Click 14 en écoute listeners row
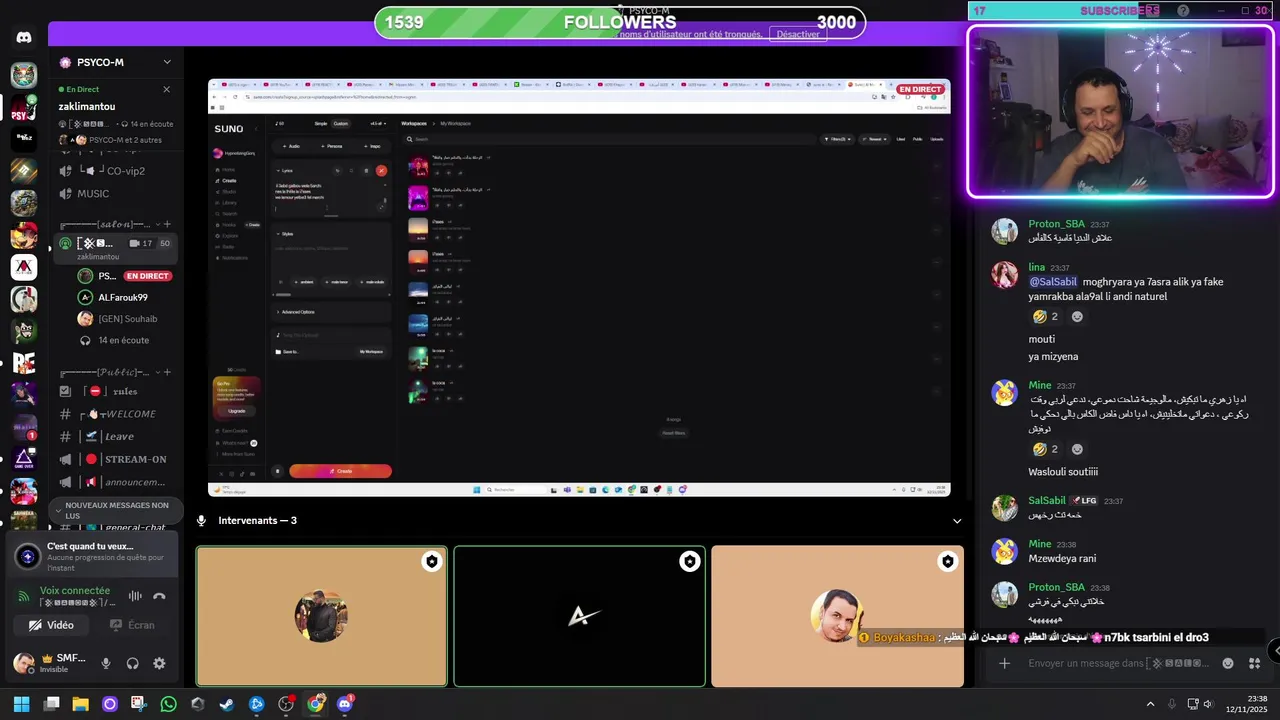 (x=125, y=340)
